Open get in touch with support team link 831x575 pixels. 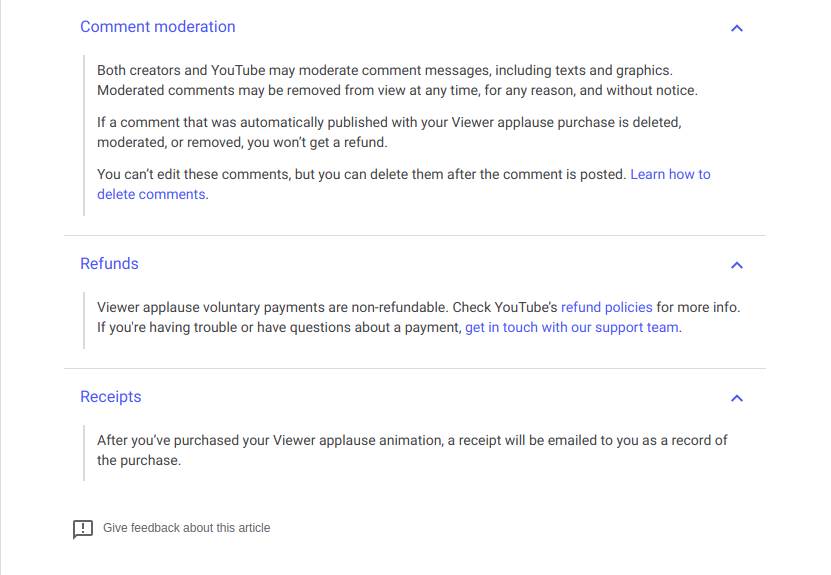[x=571, y=327]
